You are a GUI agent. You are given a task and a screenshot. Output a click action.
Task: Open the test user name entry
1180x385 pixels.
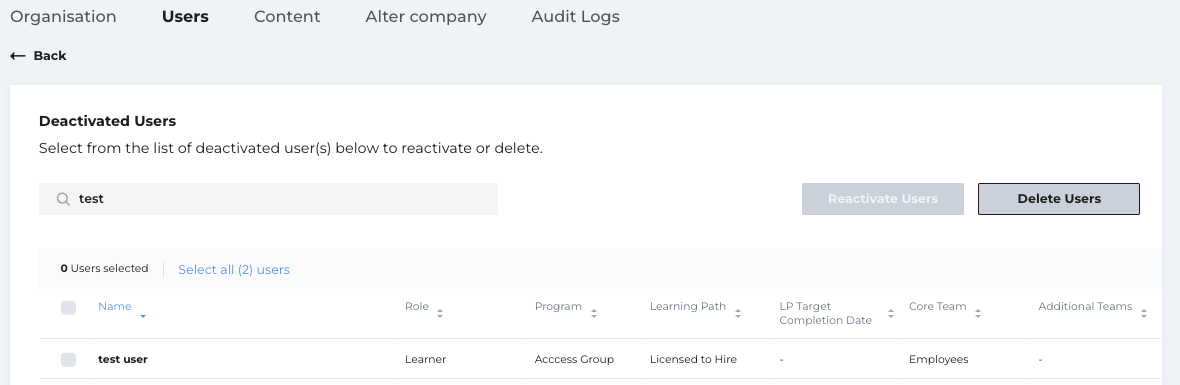[x=123, y=359]
